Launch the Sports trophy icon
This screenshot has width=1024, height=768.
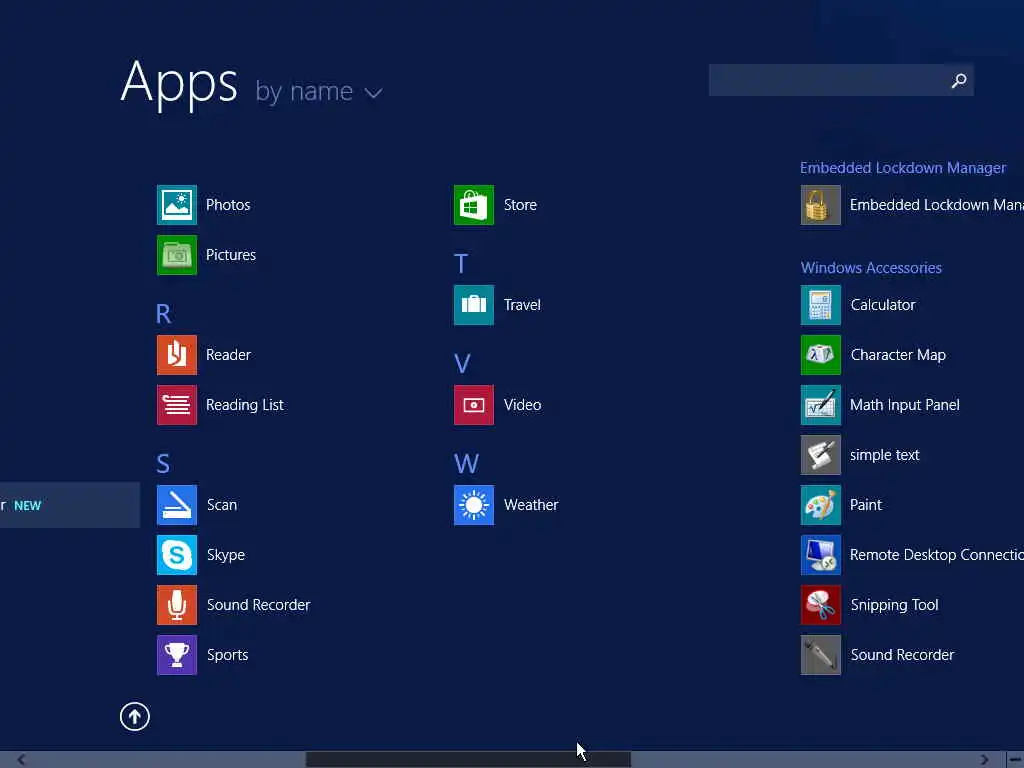tap(176, 655)
